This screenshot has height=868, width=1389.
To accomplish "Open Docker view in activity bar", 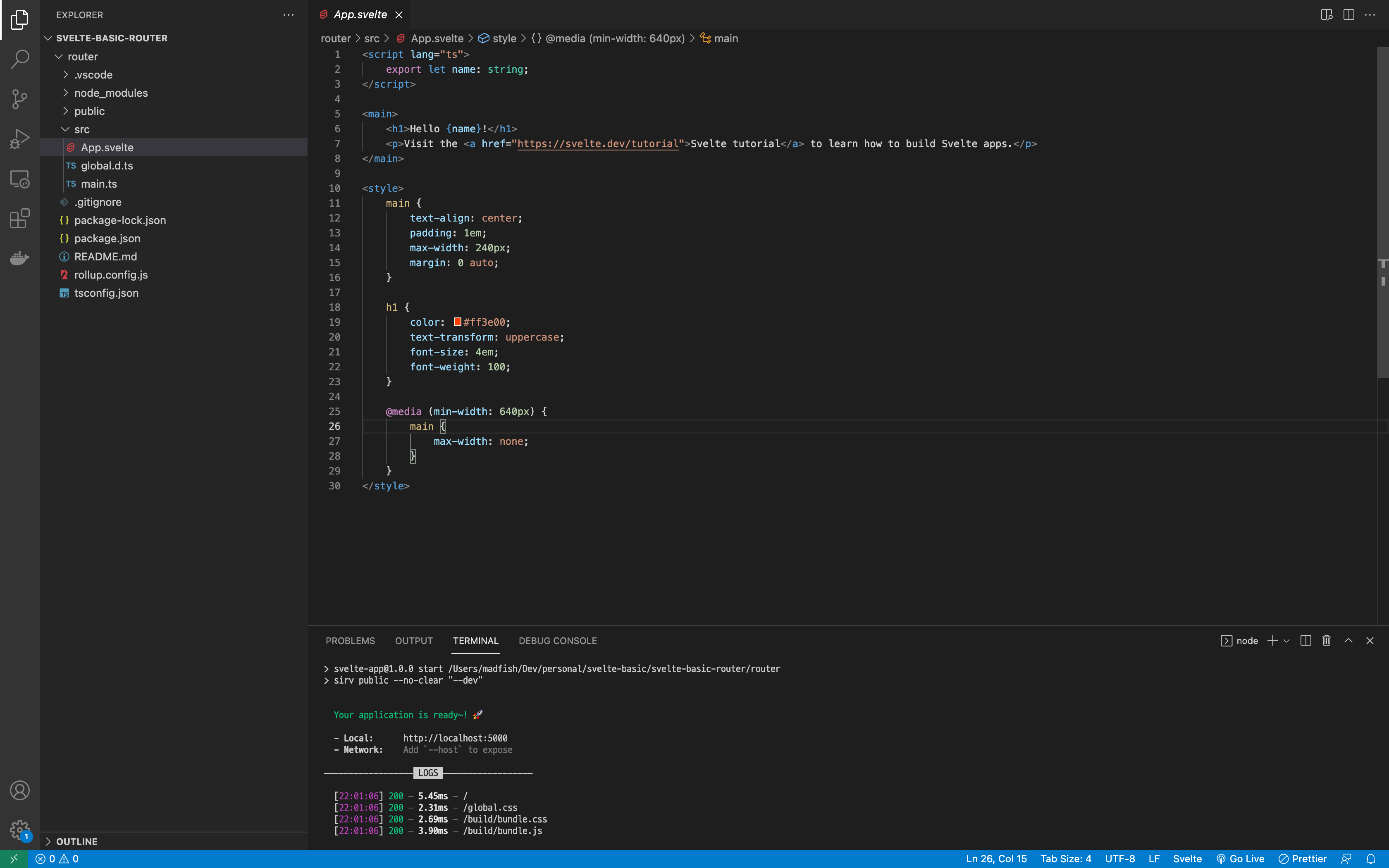I will pos(19,258).
